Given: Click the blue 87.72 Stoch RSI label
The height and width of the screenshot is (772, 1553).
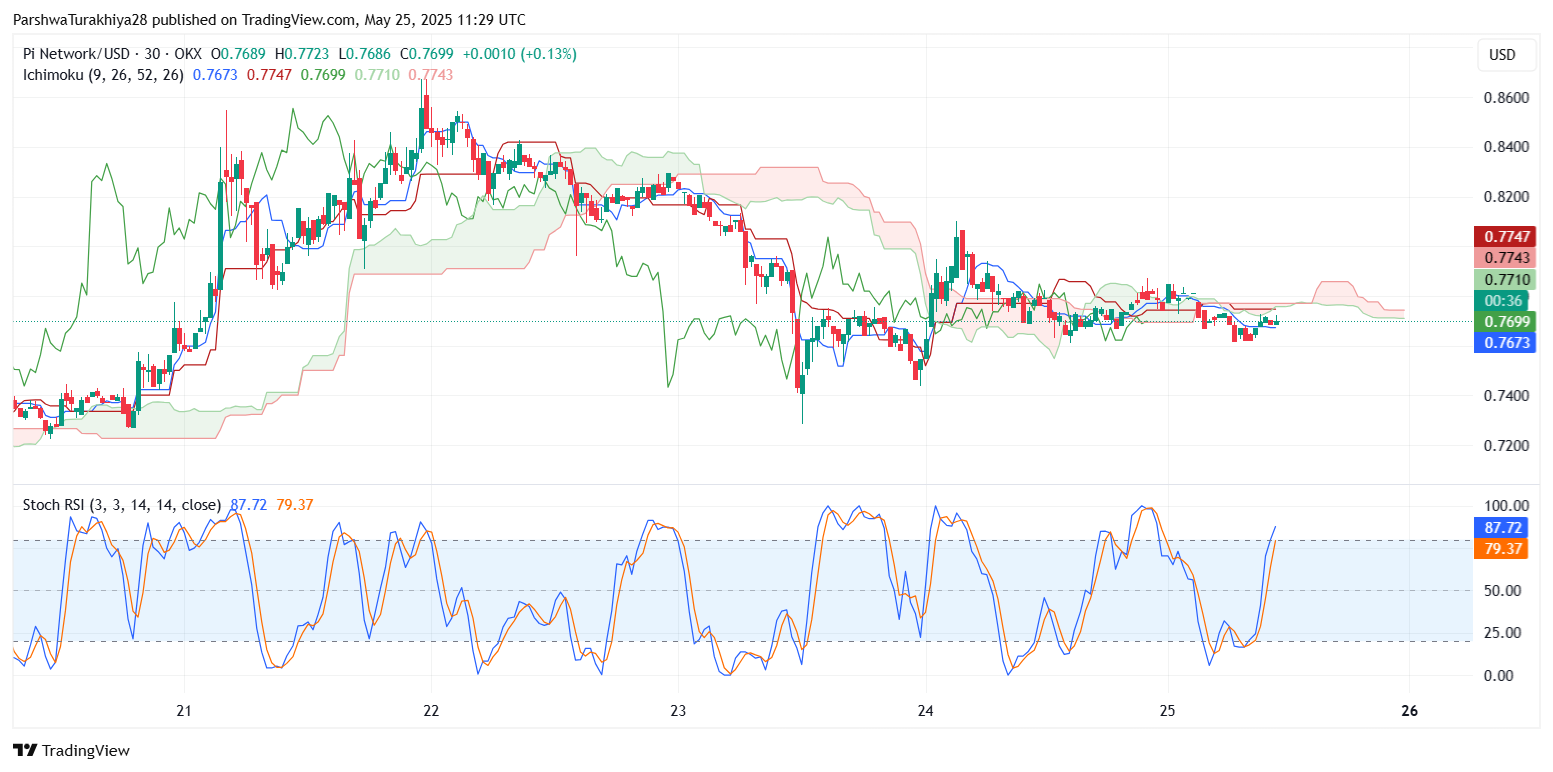Looking at the screenshot, I should point(1502,527).
